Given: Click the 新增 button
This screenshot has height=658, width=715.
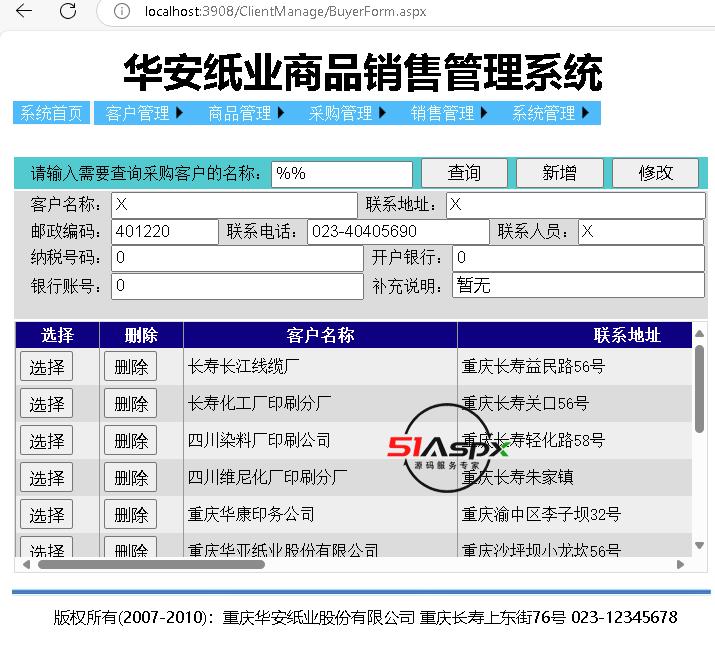Looking at the screenshot, I should (x=559, y=173).
